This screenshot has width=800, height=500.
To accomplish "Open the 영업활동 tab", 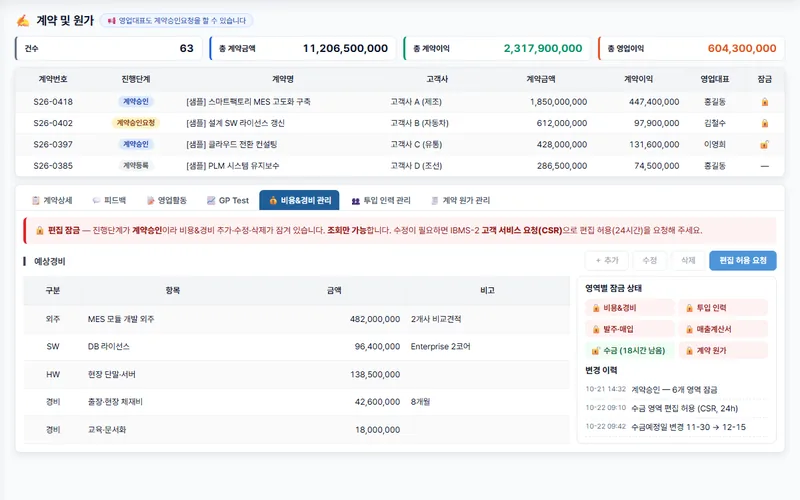I will click(167, 201).
